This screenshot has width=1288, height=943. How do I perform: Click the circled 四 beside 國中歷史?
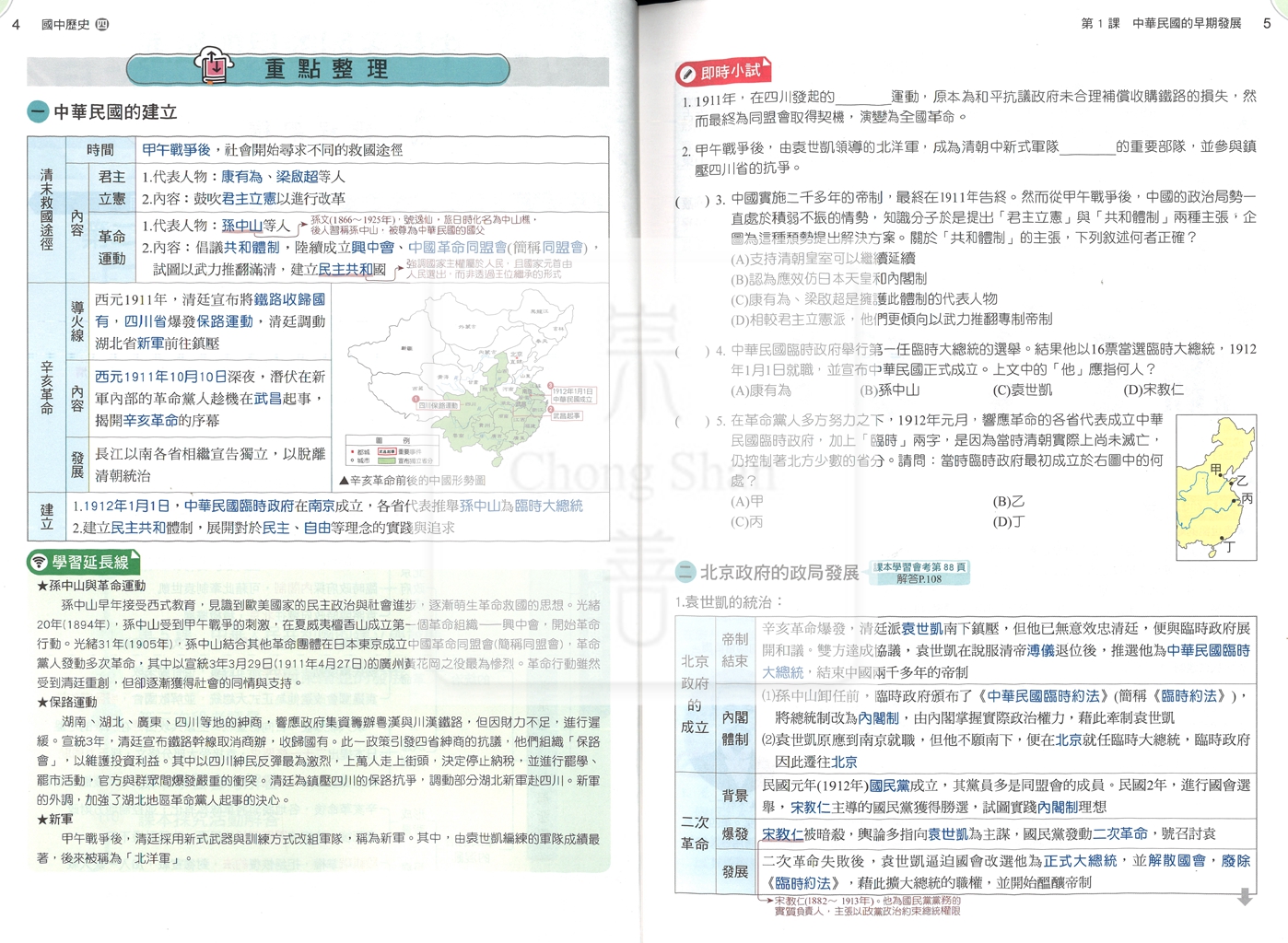point(102,25)
